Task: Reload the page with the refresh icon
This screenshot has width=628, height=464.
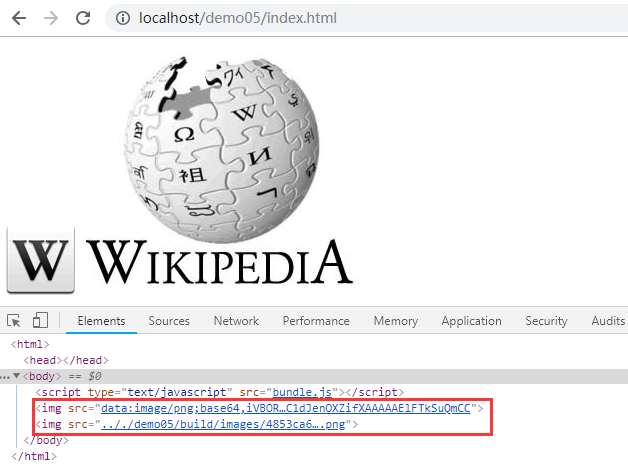Action: click(x=83, y=18)
